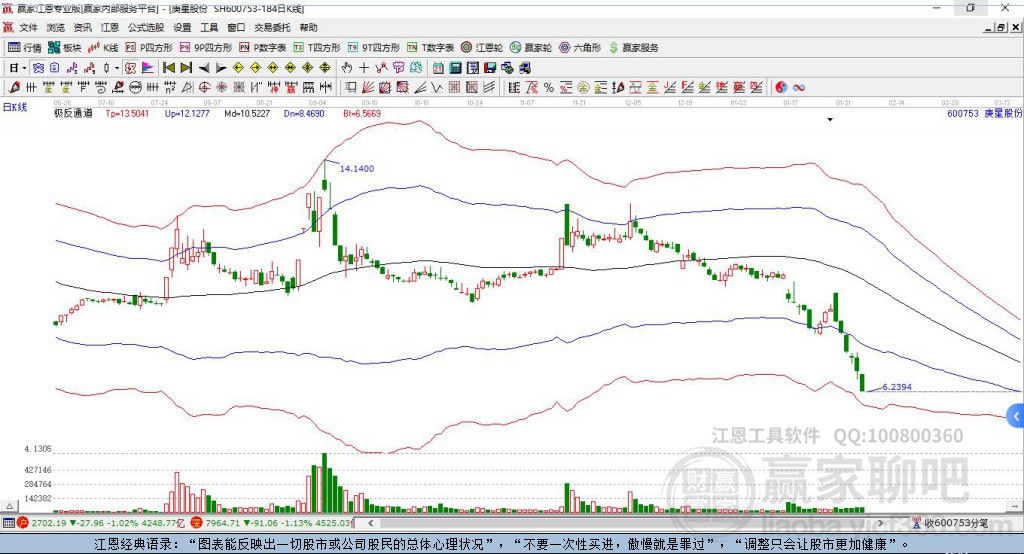Click the calendar icon in toolbar

tap(438, 68)
